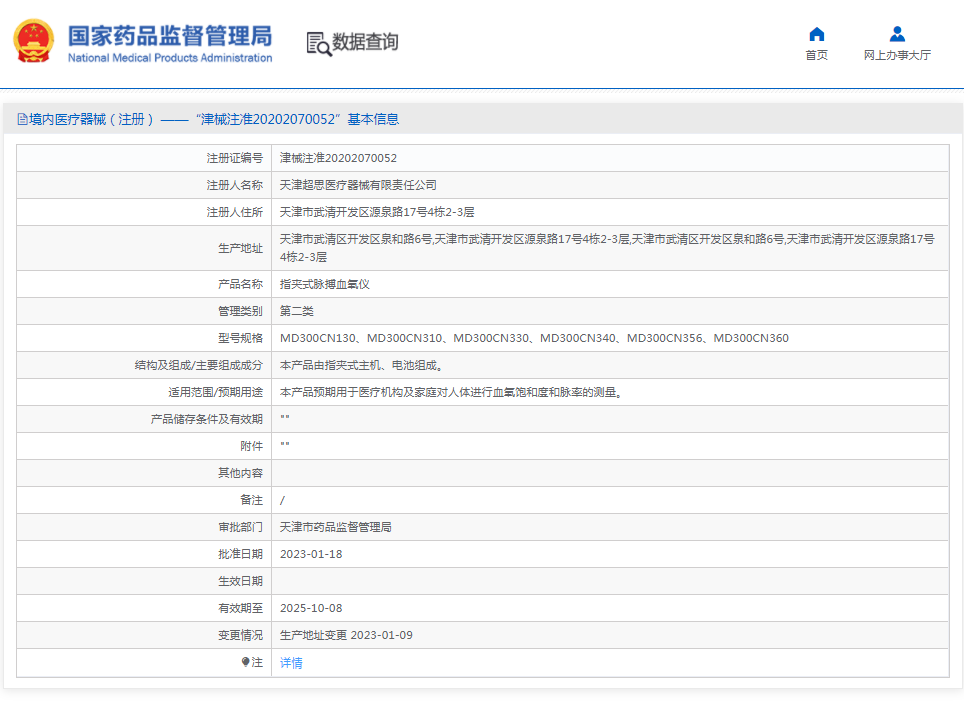The height and width of the screenshot is (703, 964).
Task: Click the document icon before 境内医疗器械
Action: pyautogui.click(x=21, y=120)
